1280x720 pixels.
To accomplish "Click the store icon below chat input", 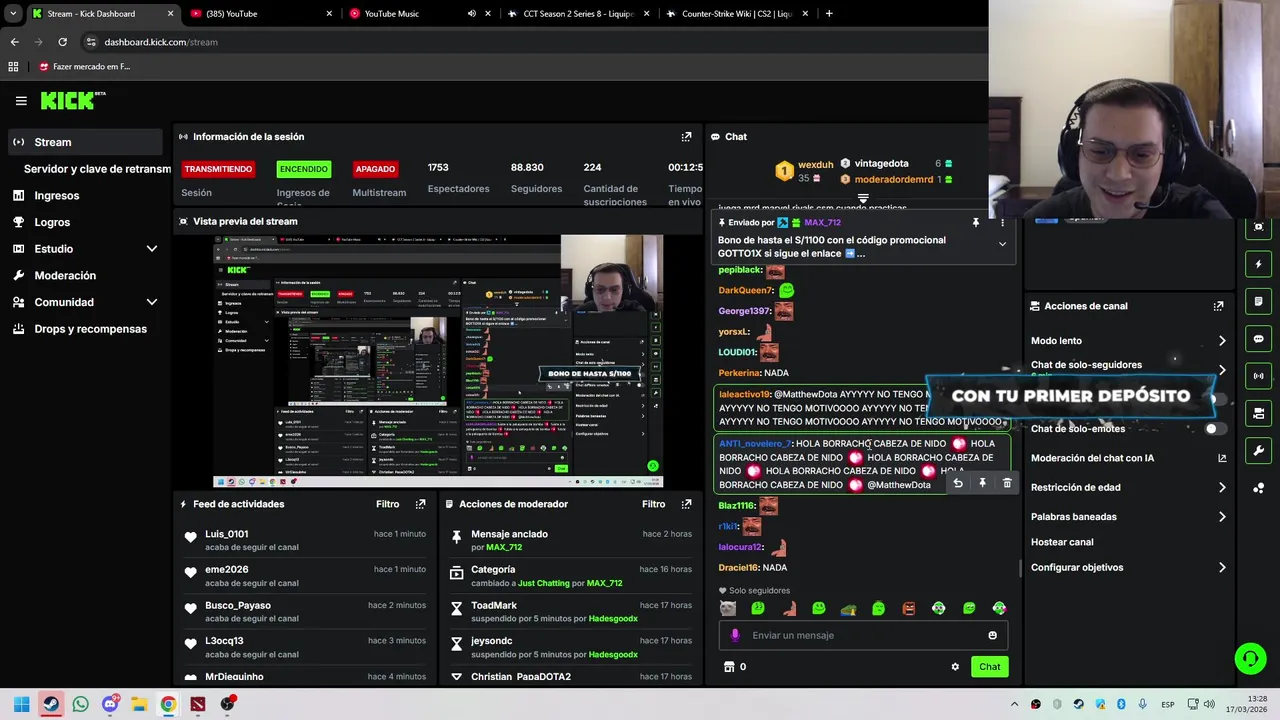I will click(x=729, y=667).
